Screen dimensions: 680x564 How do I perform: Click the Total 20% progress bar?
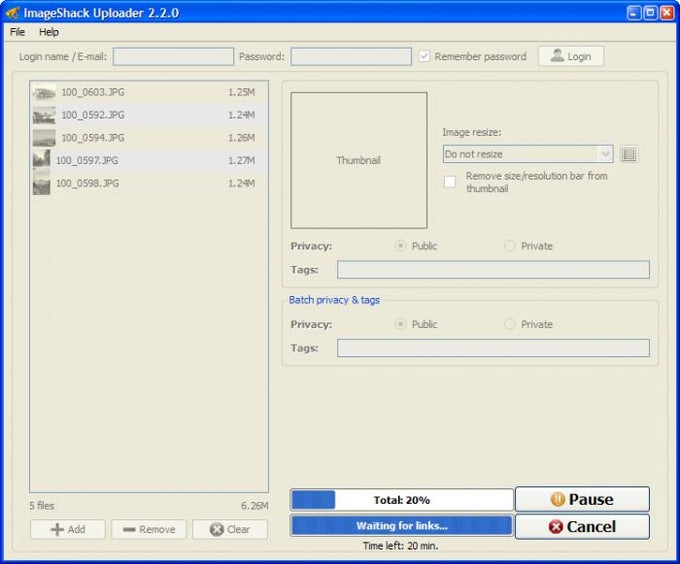point(402,500)
